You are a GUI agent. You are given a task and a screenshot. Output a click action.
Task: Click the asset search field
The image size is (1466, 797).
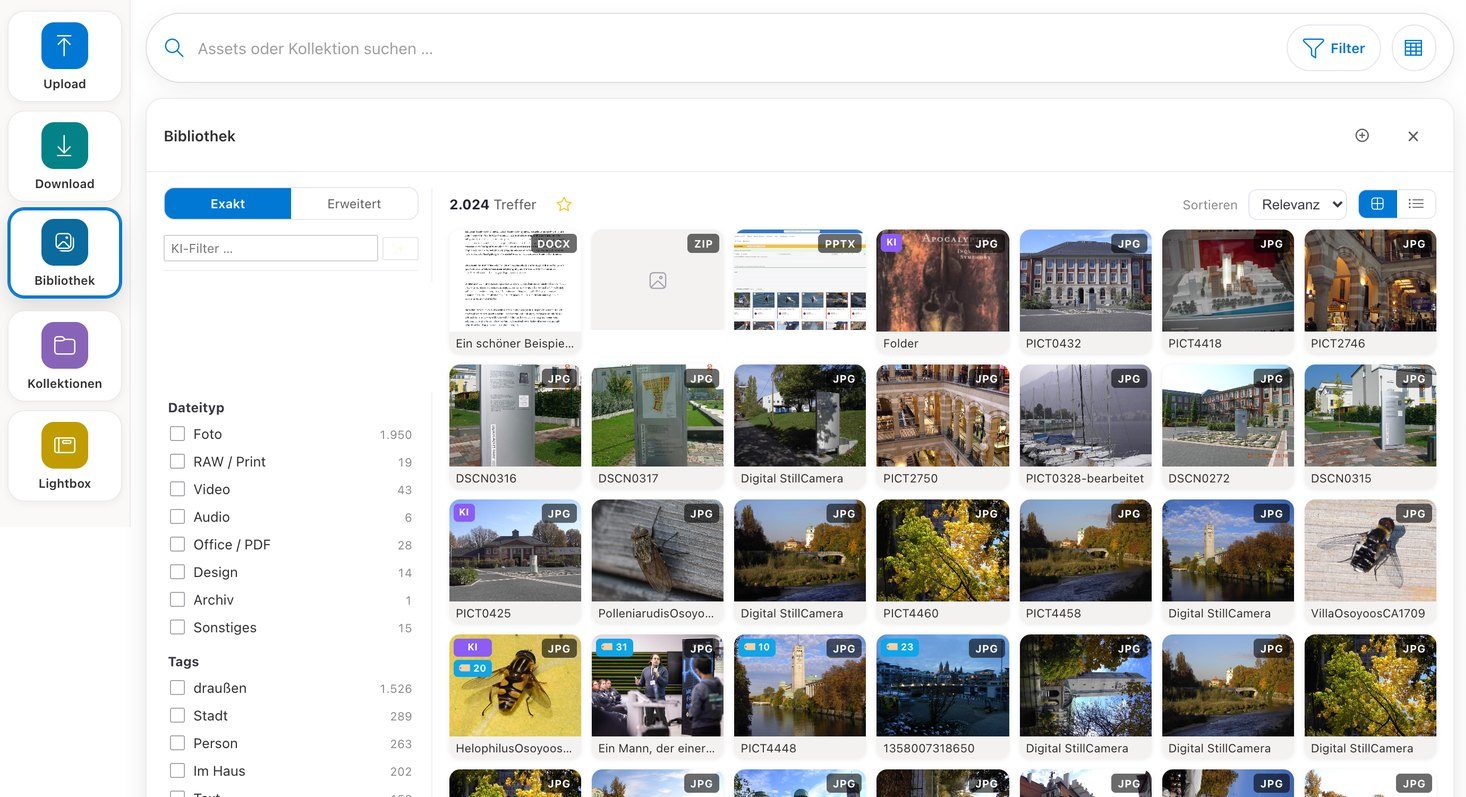click(x=735, y=48)
